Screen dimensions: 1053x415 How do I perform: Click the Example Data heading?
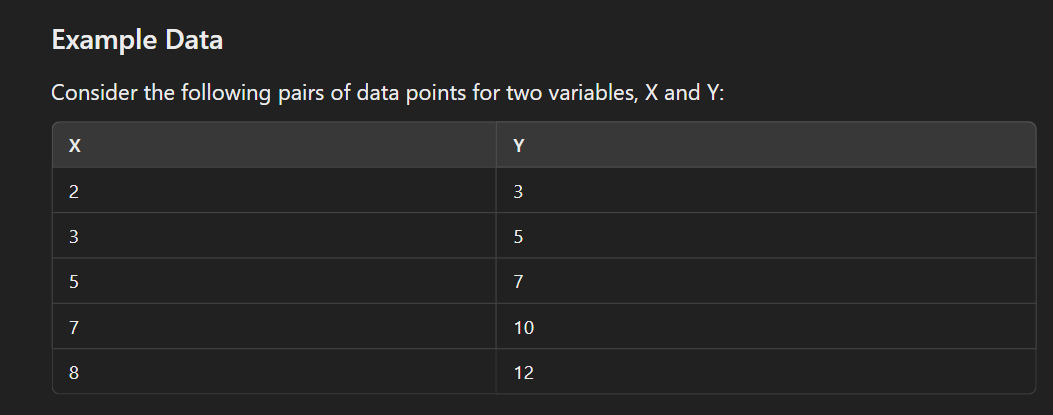137,40
